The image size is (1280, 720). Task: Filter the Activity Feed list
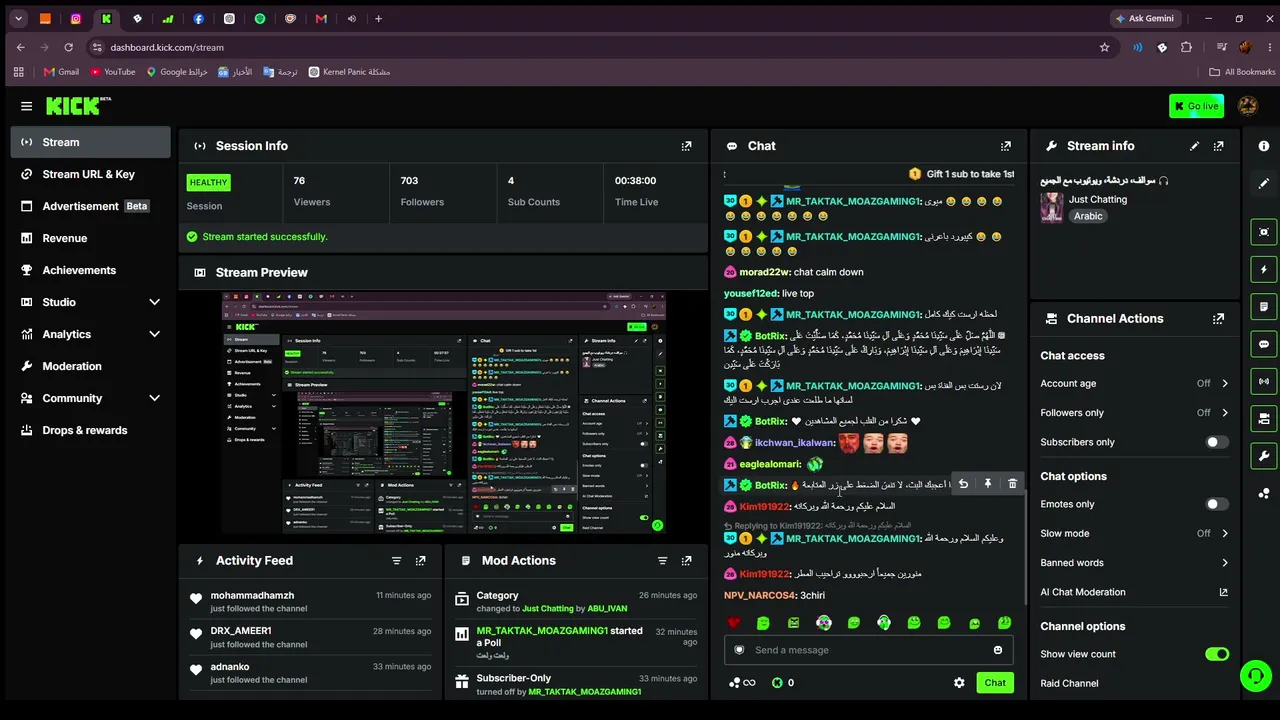[396, 561]
